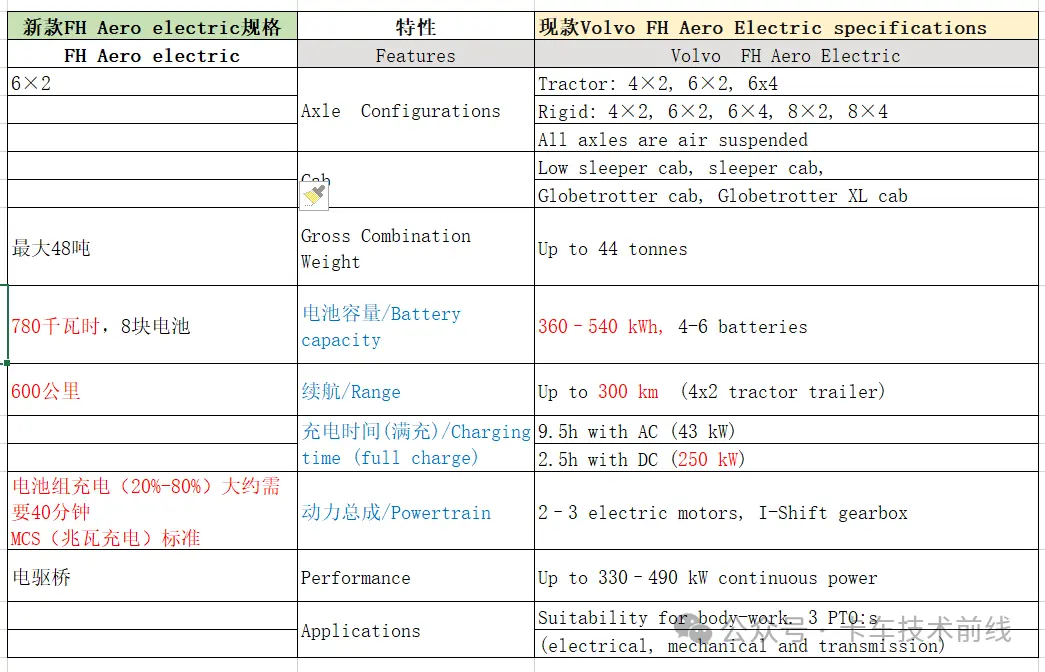Select 'All axles are air suspended' cell
The image size is (1045, 672).
pyautogui.click(x=786, y=139)
